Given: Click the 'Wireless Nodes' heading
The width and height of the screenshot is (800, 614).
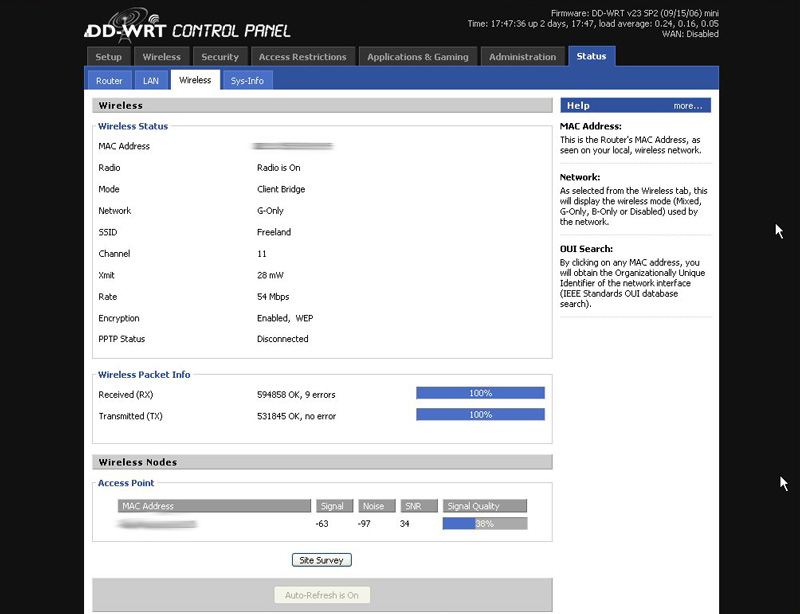Looking at the screenshot, I should click(x=138, y=462).
